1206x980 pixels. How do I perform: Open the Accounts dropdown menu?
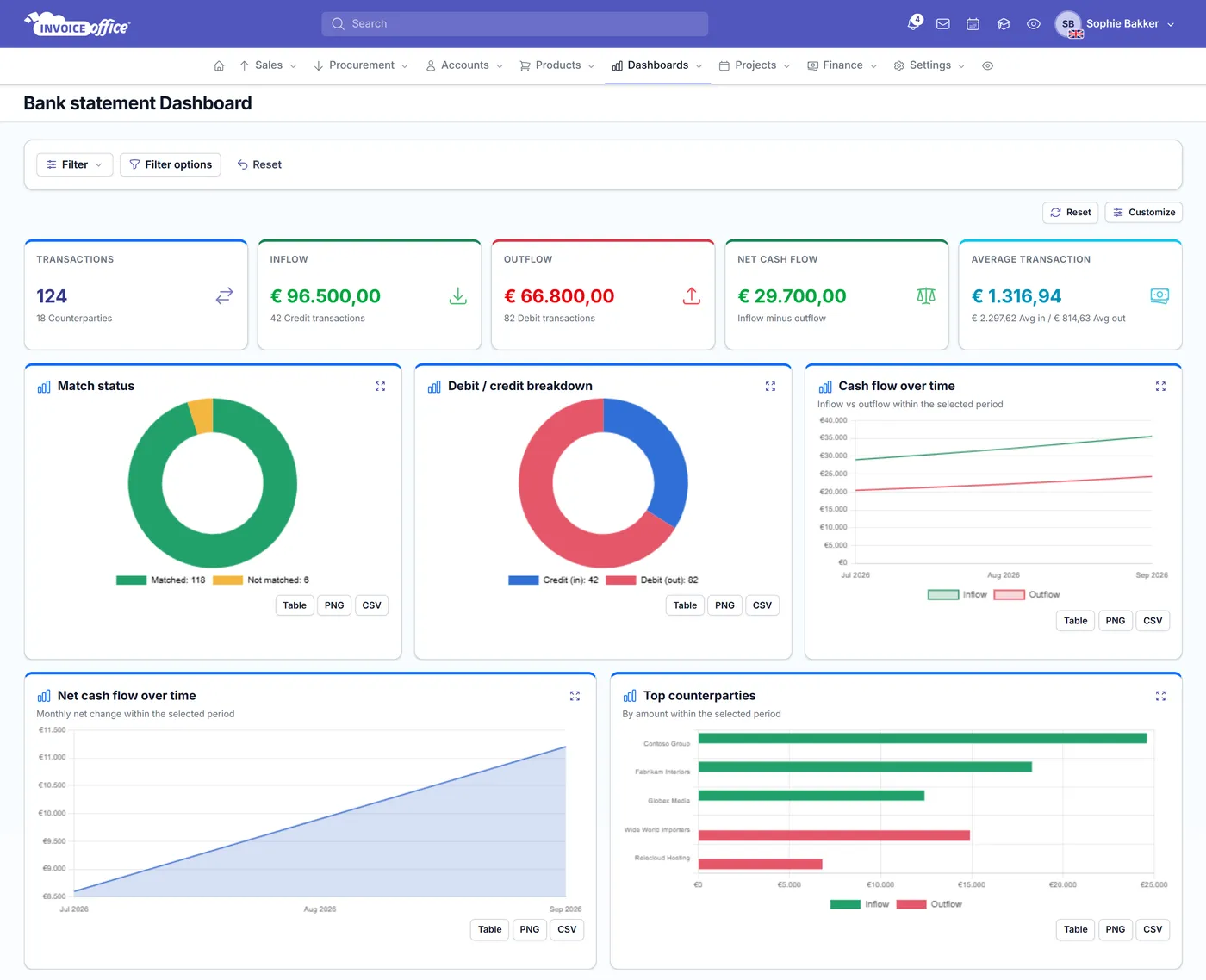pos(464,65)
